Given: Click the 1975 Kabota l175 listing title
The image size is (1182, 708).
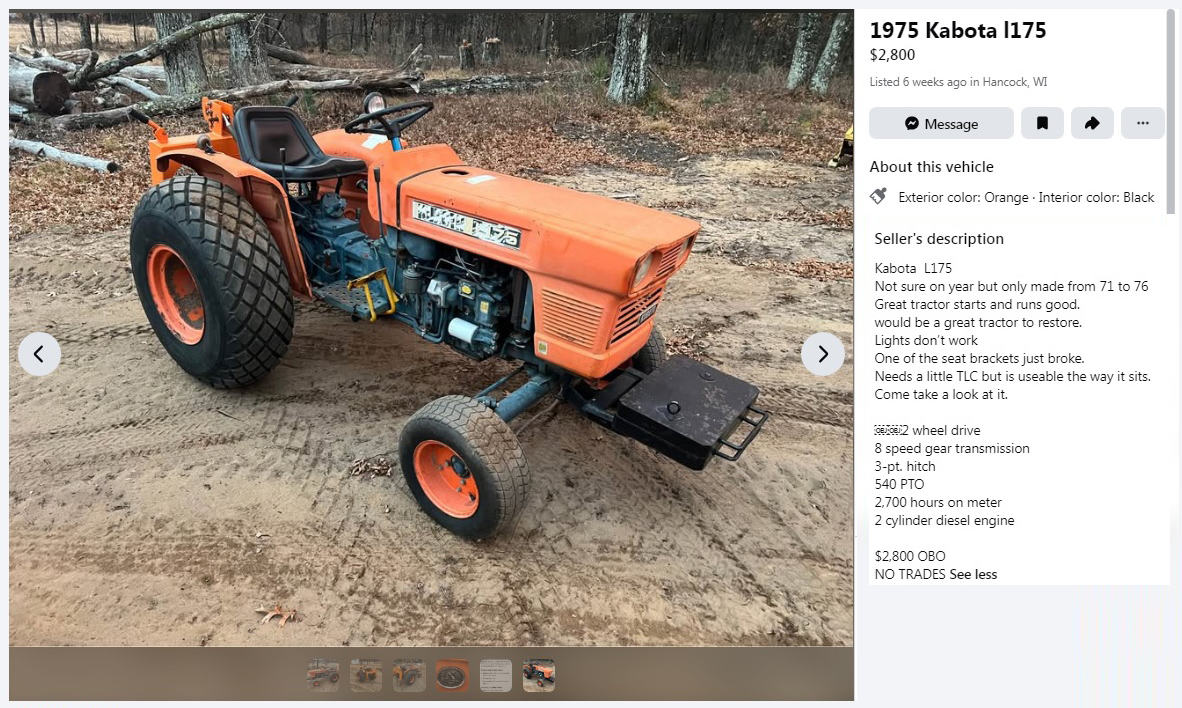Looking at the screenshot, I should (x=958, y=30).
